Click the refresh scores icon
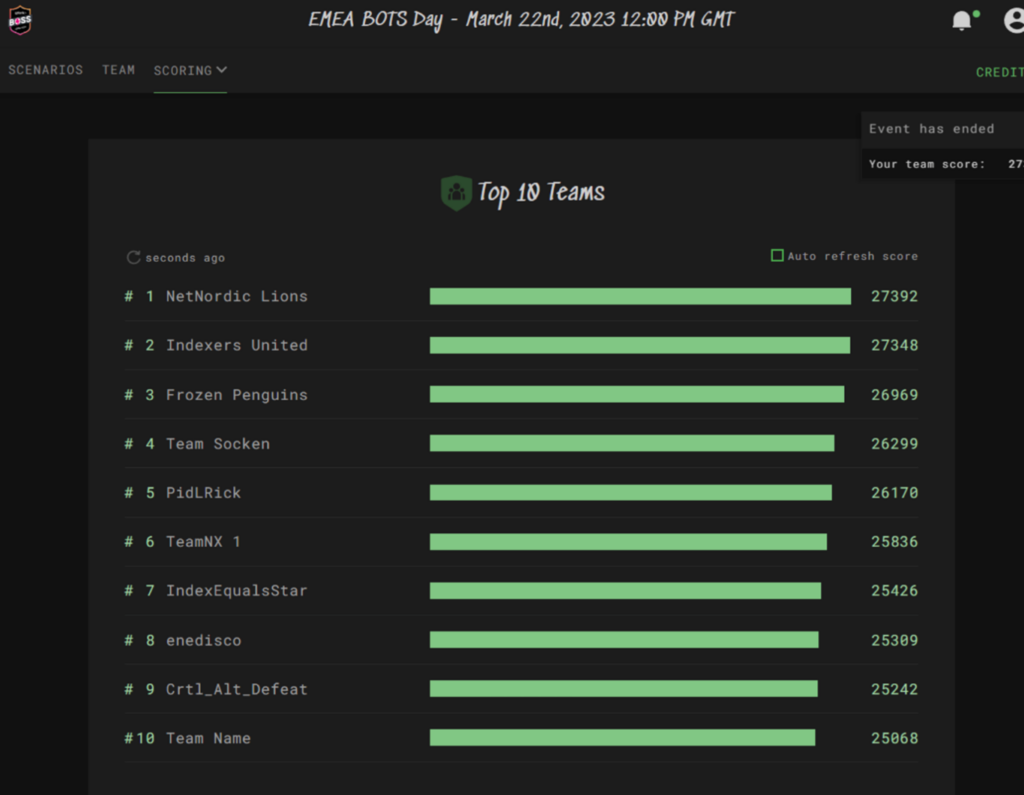The image size is (1024, 795). pos(133,258)
